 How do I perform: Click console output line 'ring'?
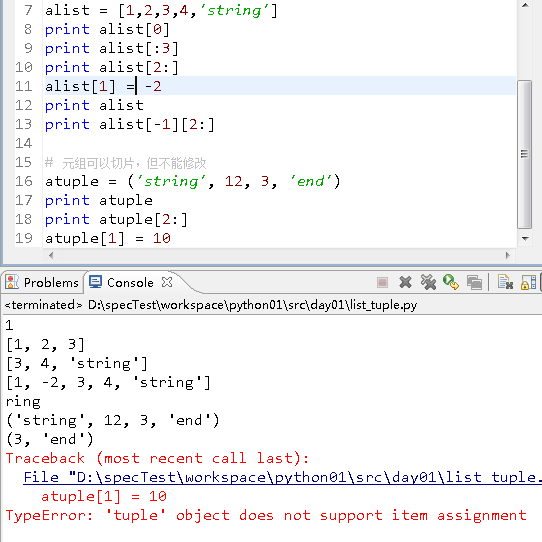coord(24,402)
